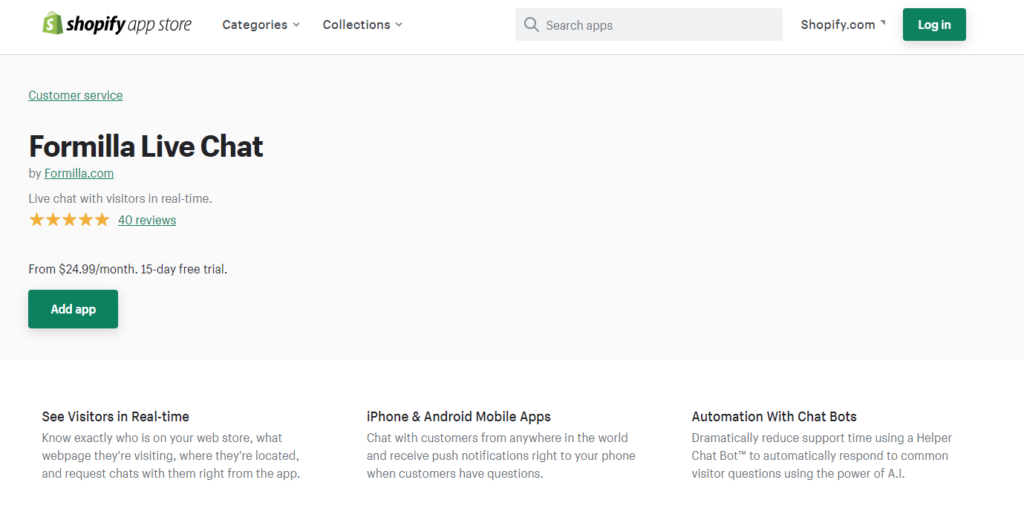Viewport: 1024px width, 529px height.
Task: Open the Categories dropdown menu
Action: click(x=261, y=25)
